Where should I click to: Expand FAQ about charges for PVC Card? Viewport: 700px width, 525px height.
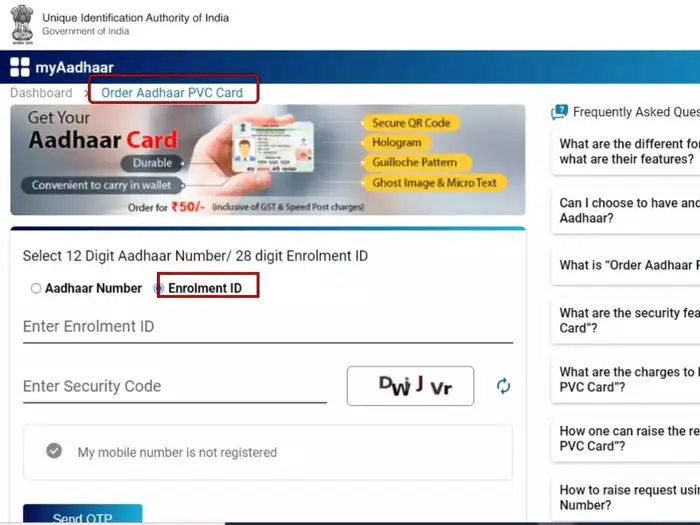click(625, 379)
